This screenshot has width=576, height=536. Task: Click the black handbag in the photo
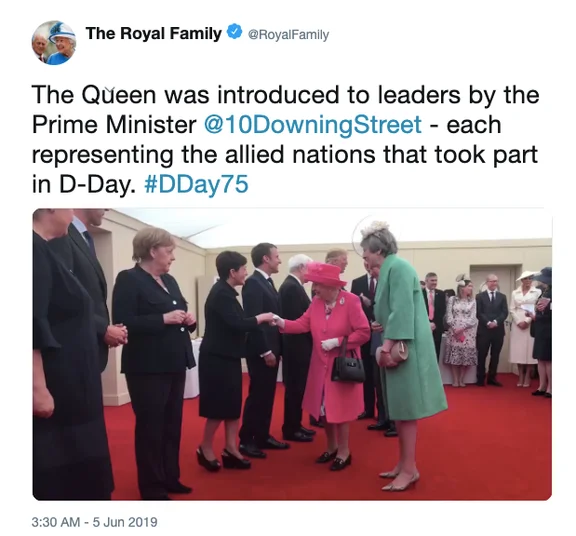(x=348, y=366)
